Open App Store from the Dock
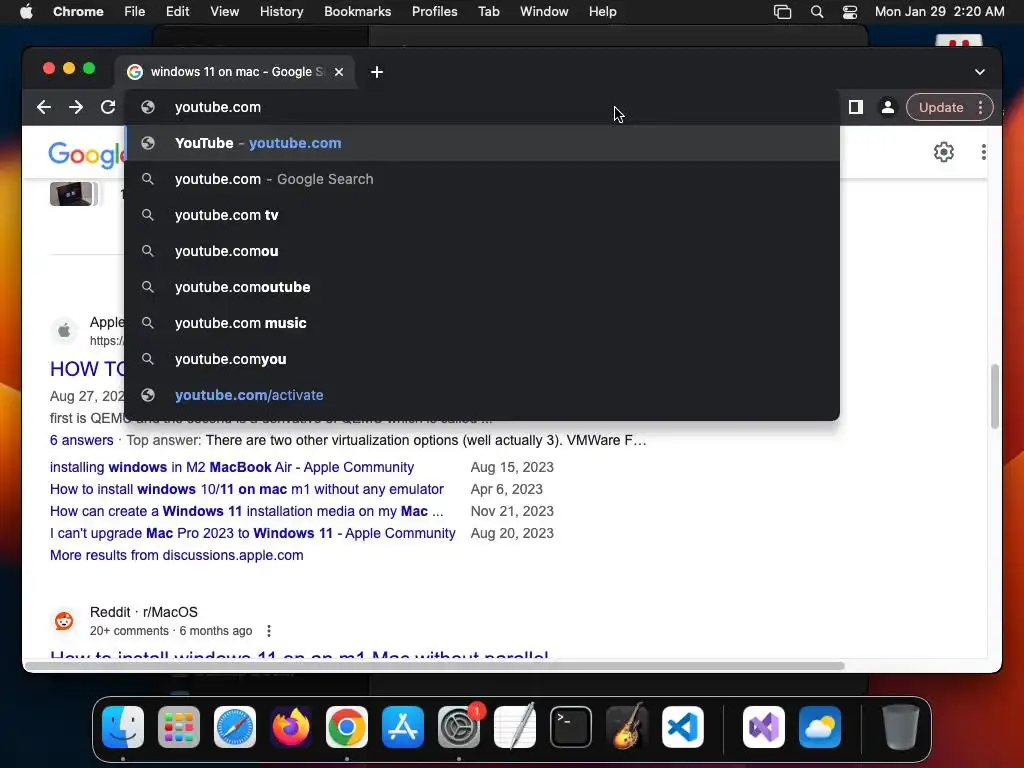The height and width of the screenshot is (768, 1024). tap(403, 727)
